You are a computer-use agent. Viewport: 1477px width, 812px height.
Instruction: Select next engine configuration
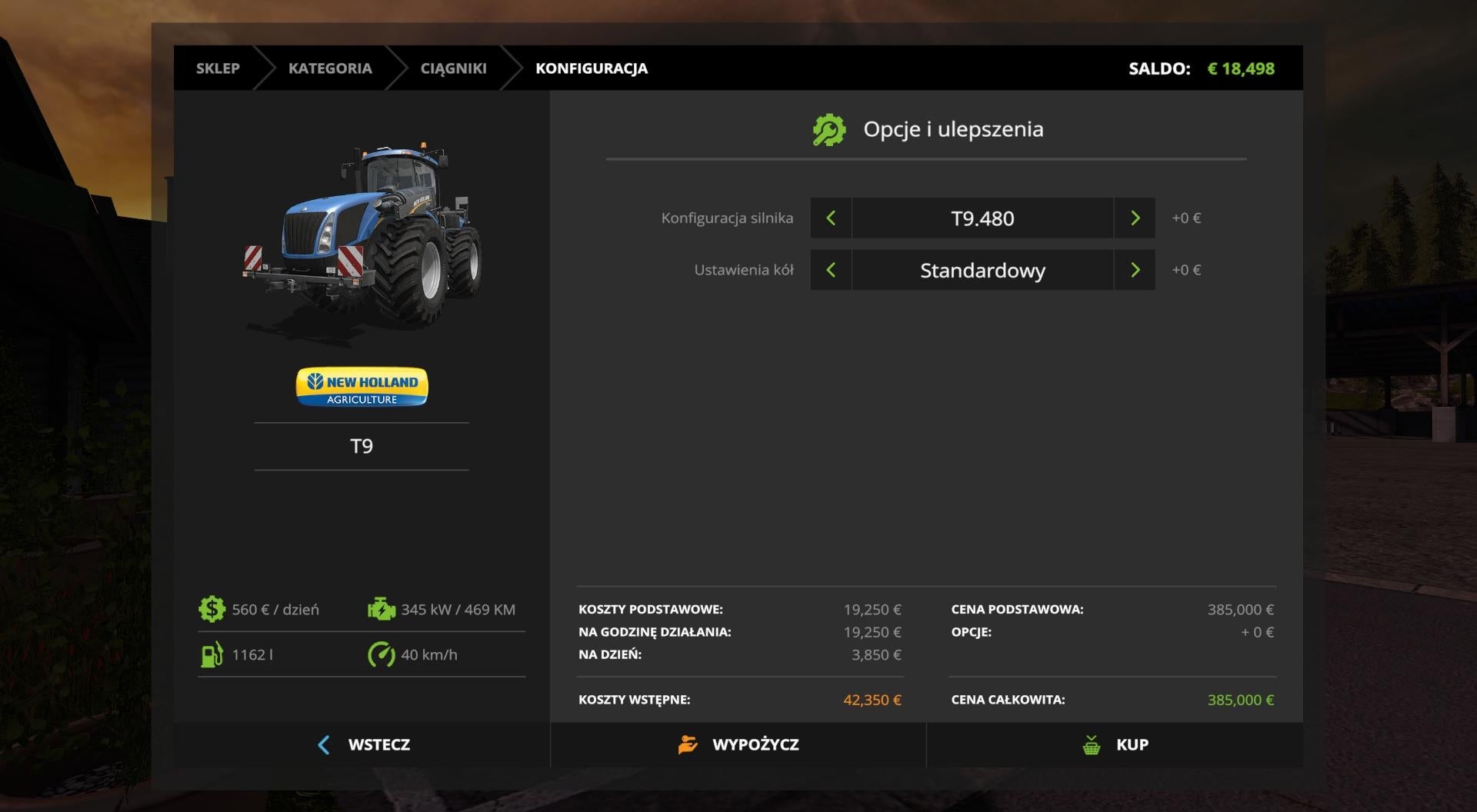(1135, 218)
